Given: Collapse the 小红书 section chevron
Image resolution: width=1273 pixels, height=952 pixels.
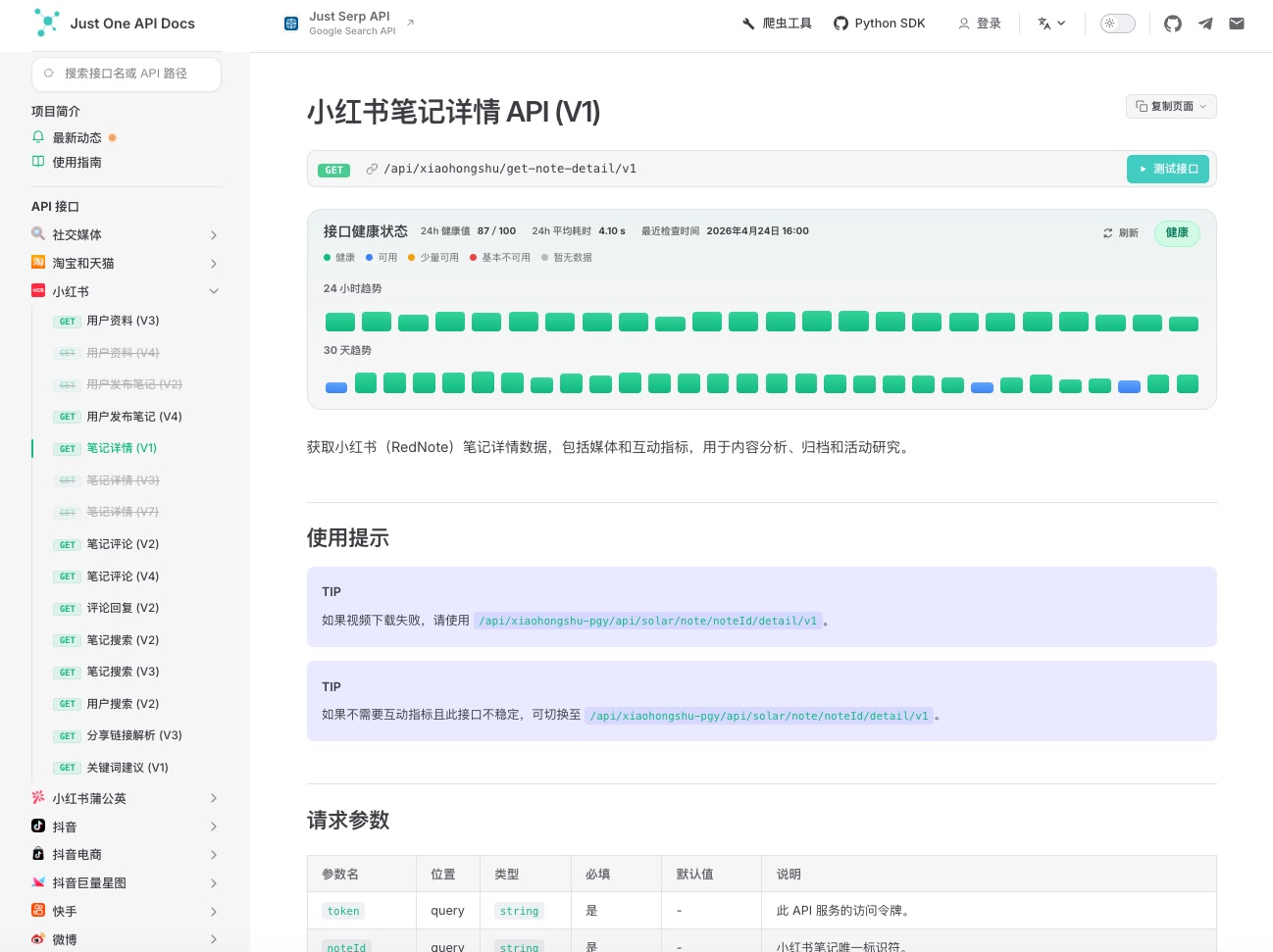Looking at the screenshot, I should (x=214, y=291).
